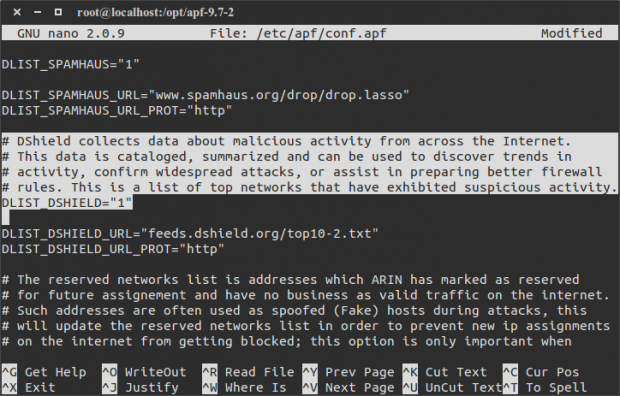Click comment 'on the internet from getting blocked'
Screen dimensions: 620x396
[x=286, y=342]
